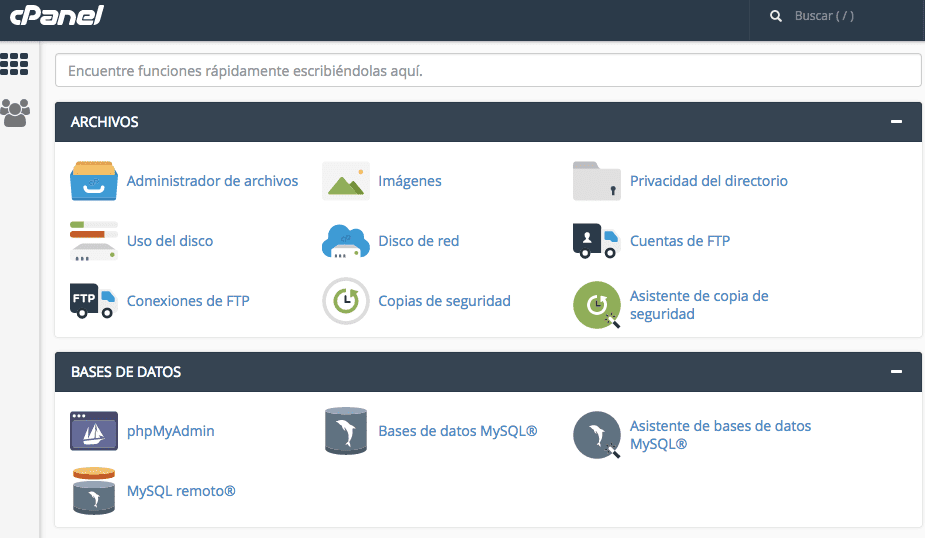Open Conexiones de FTP link
Viewport: 925px width, 538px height.
(188, 301)
